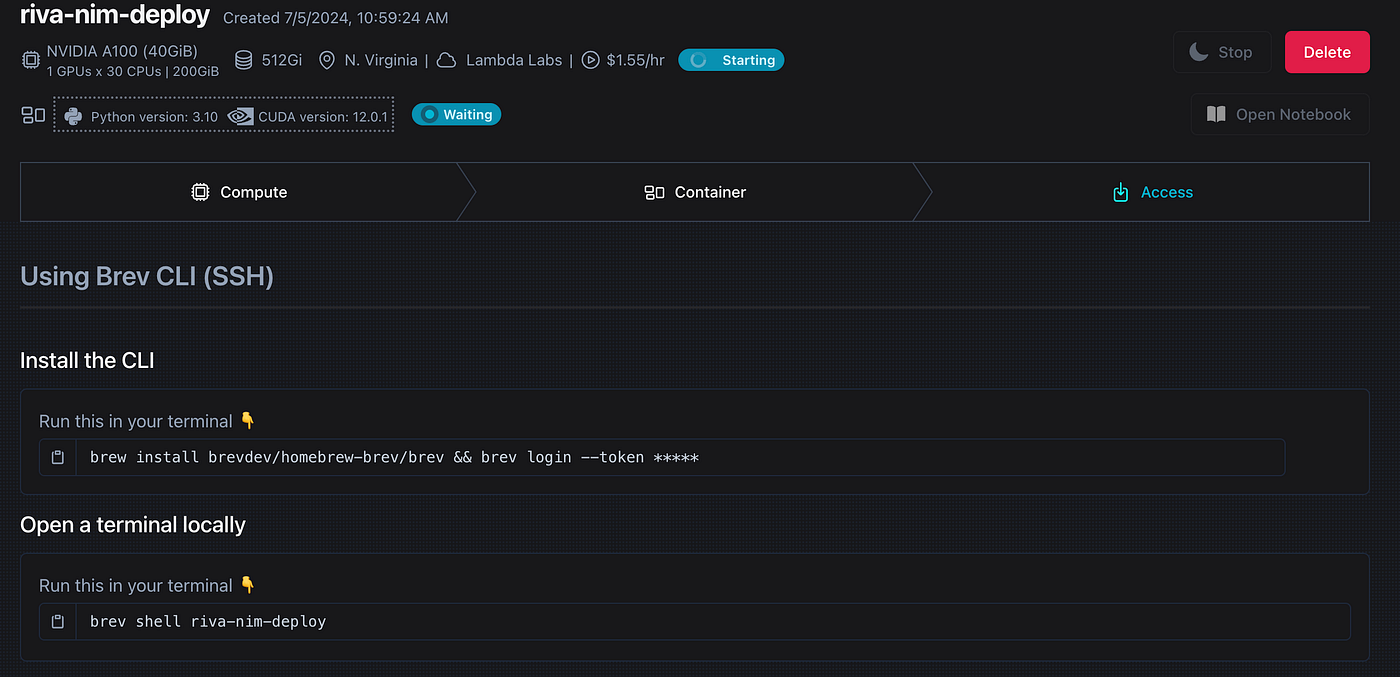Click the container icon in the Container step
This screenshot has width=1400, height=677.
click(654, 192)
